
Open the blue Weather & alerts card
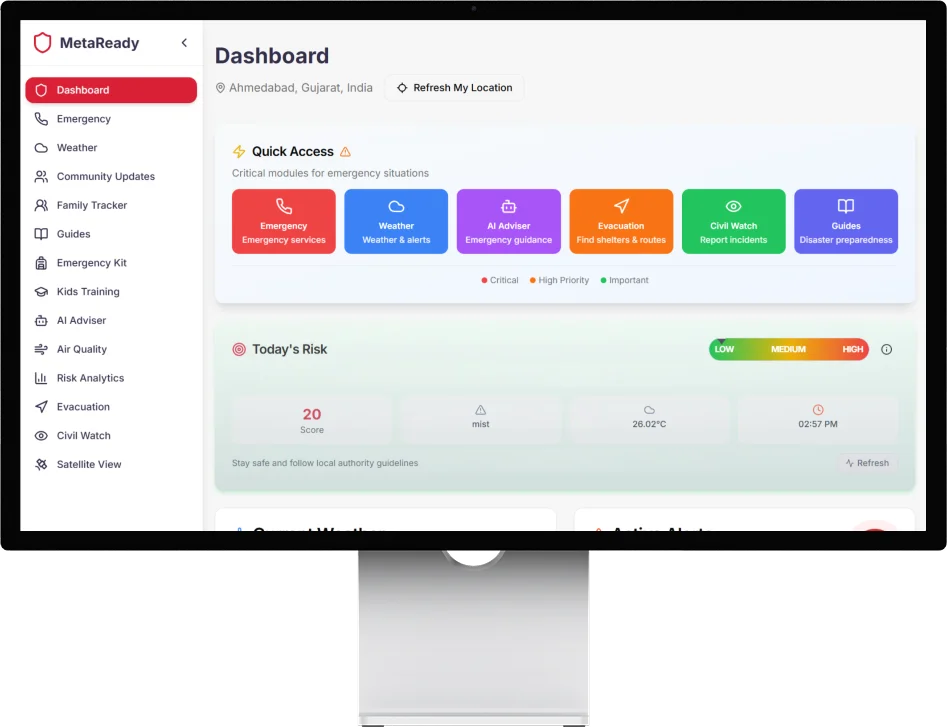click(396, 221)
